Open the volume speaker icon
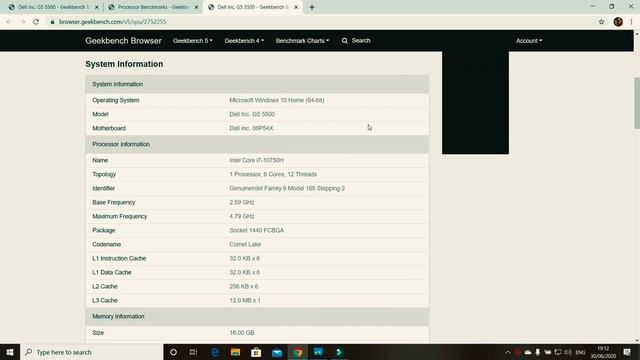 (x=568, y=352)
